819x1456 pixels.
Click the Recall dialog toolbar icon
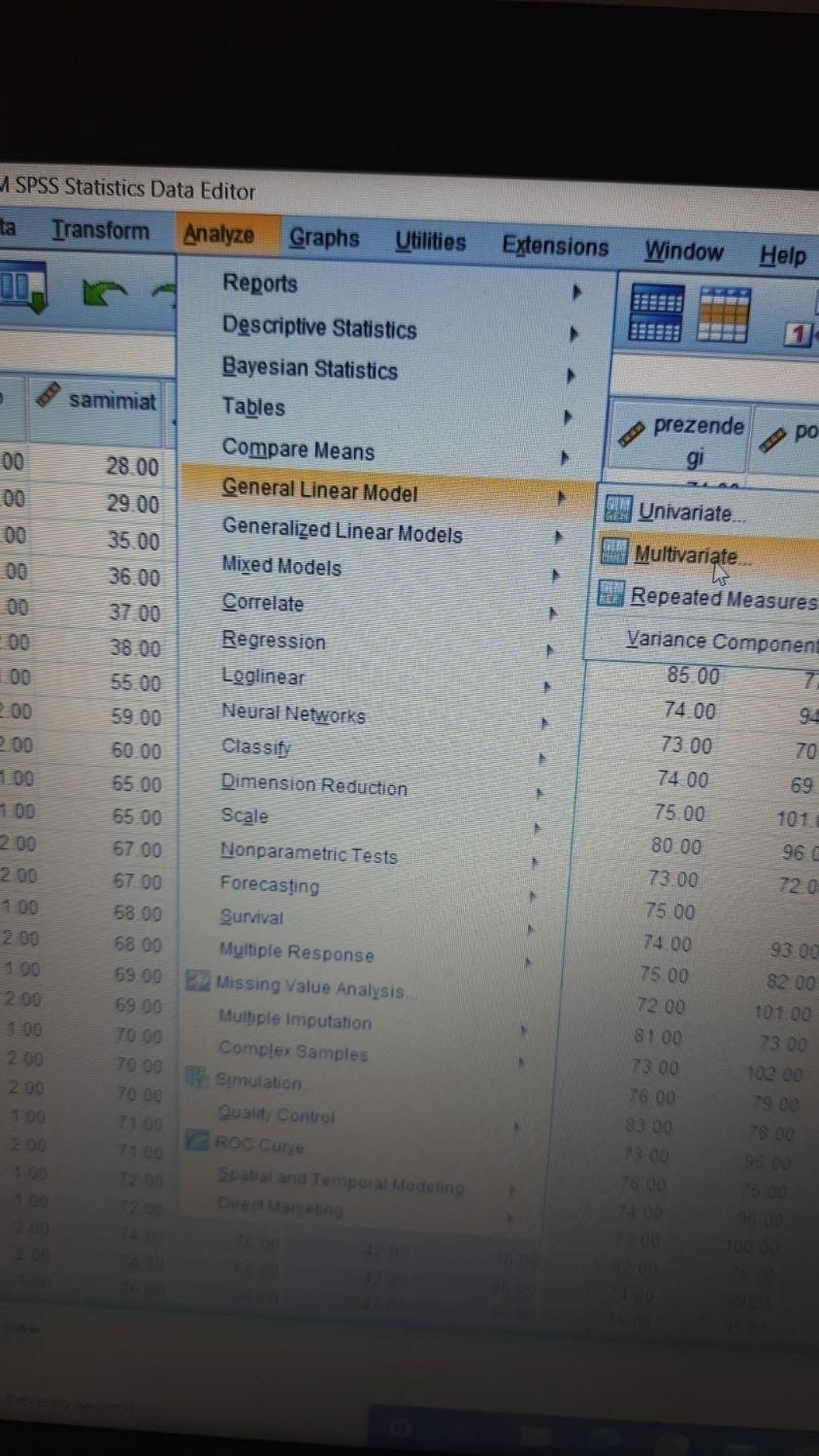click(23, 289)
